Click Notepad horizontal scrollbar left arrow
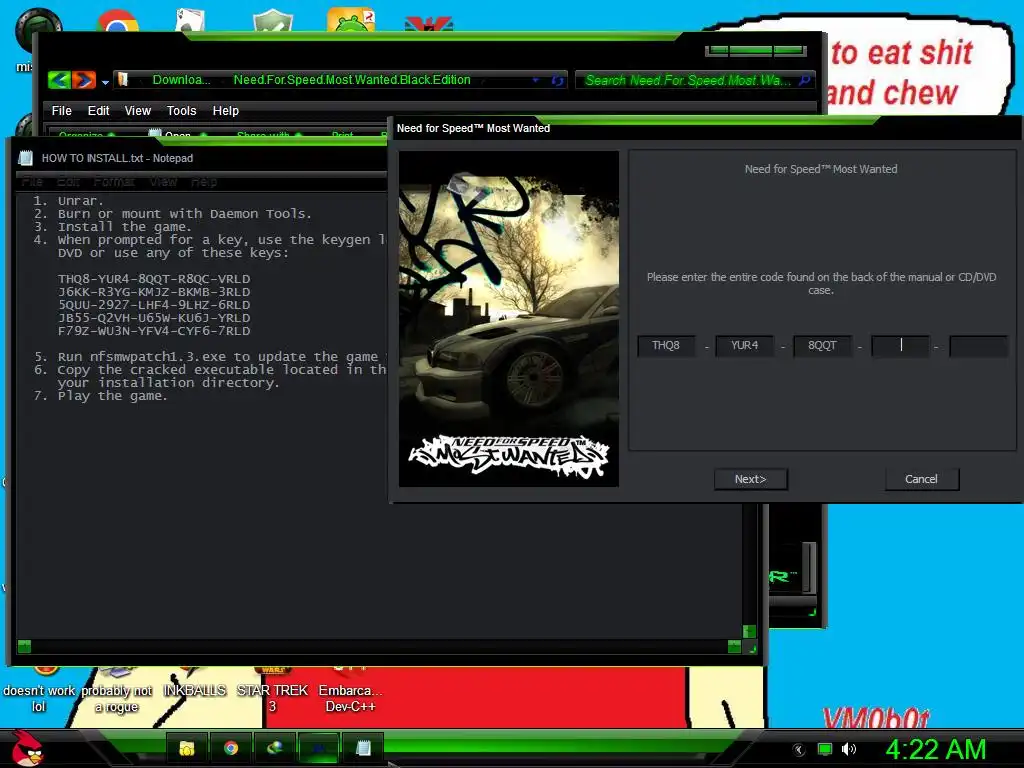Image resolution: width=1024 pixels, height=768 pixels. click(x=25, y=647)
